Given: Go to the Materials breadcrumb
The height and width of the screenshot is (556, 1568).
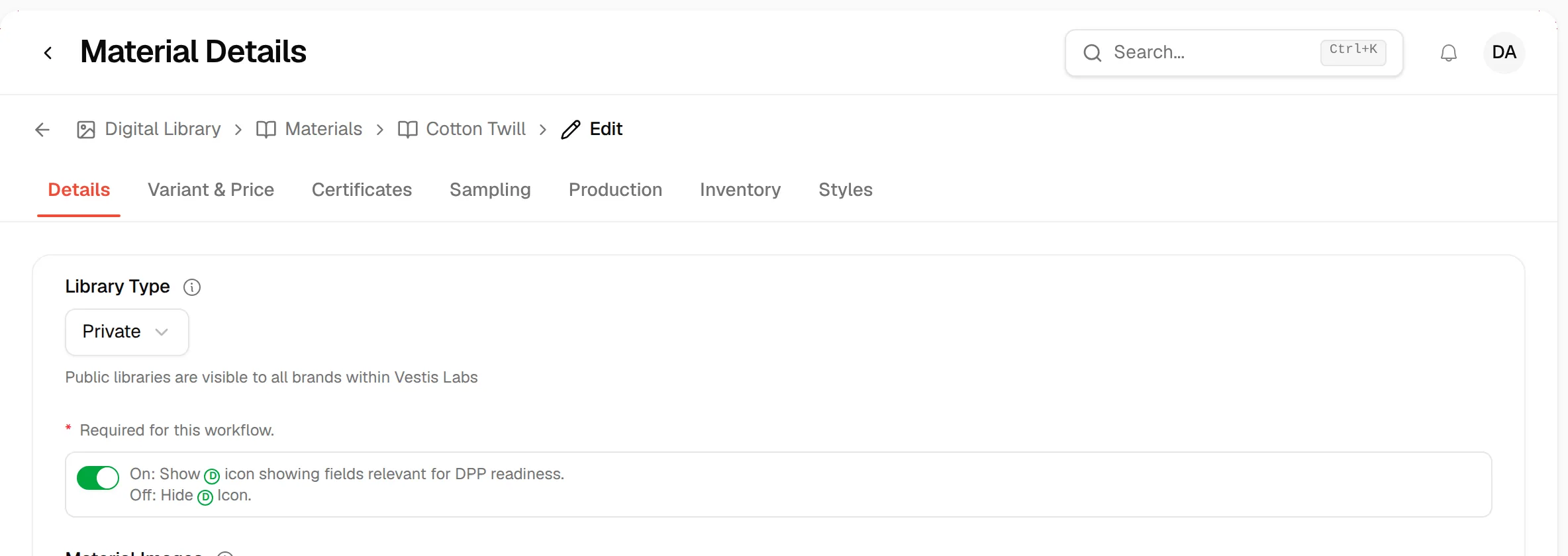Looking at the screenshot, I should [324, 129].
